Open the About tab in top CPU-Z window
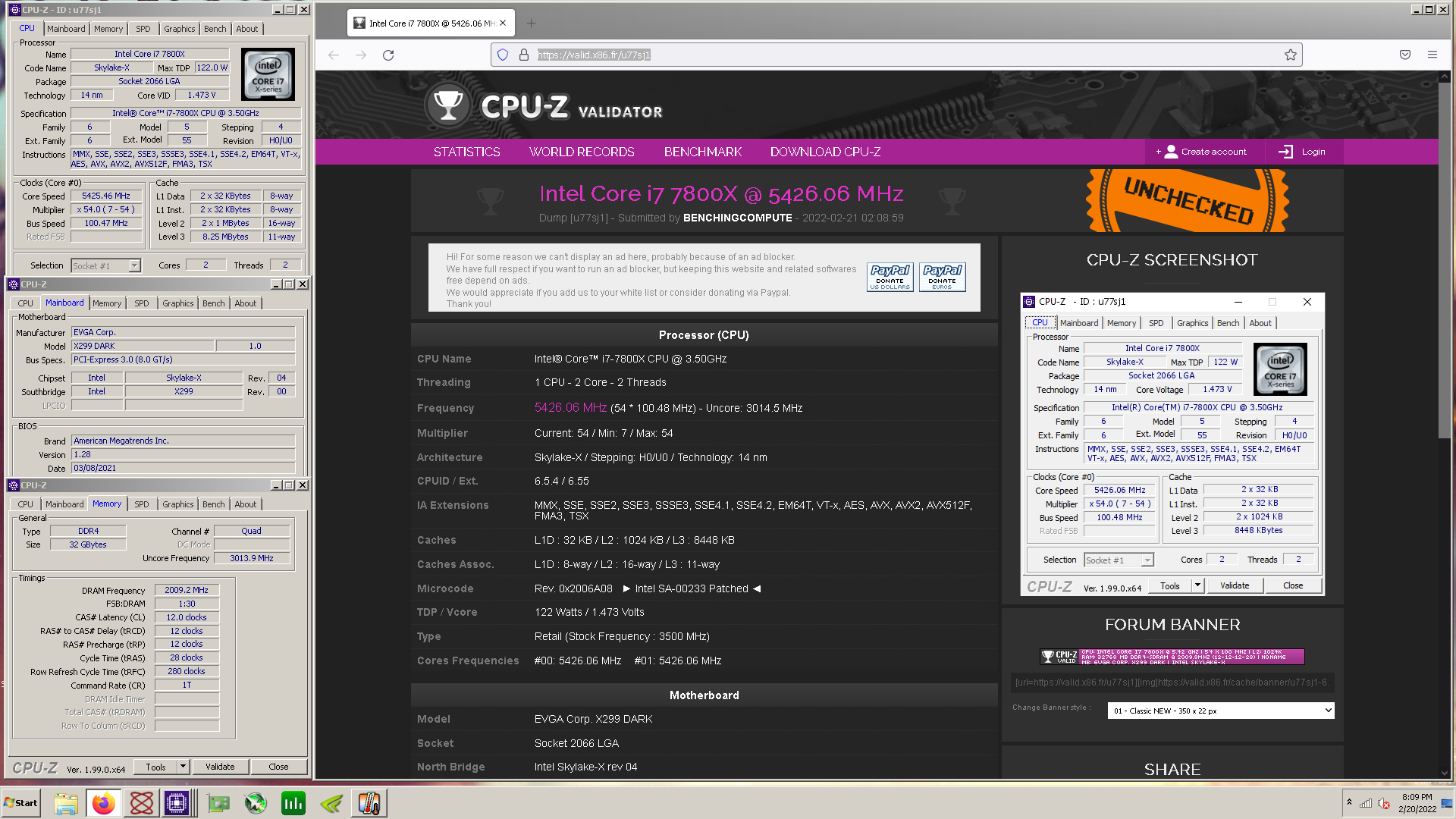Viewport: 1456px width, 819px height. (246, 29)
